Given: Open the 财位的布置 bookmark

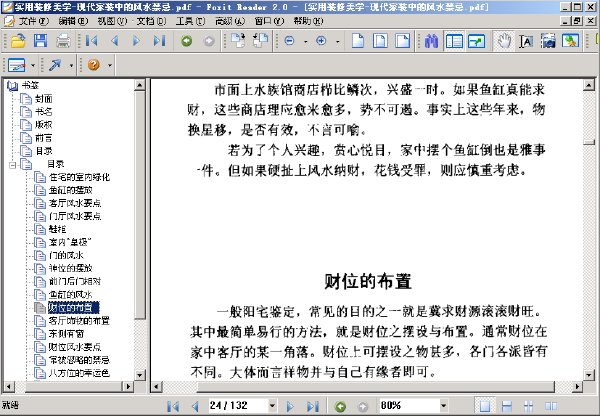Looking at the screenshot, I should pyautogui.click(x=73, y=307).
